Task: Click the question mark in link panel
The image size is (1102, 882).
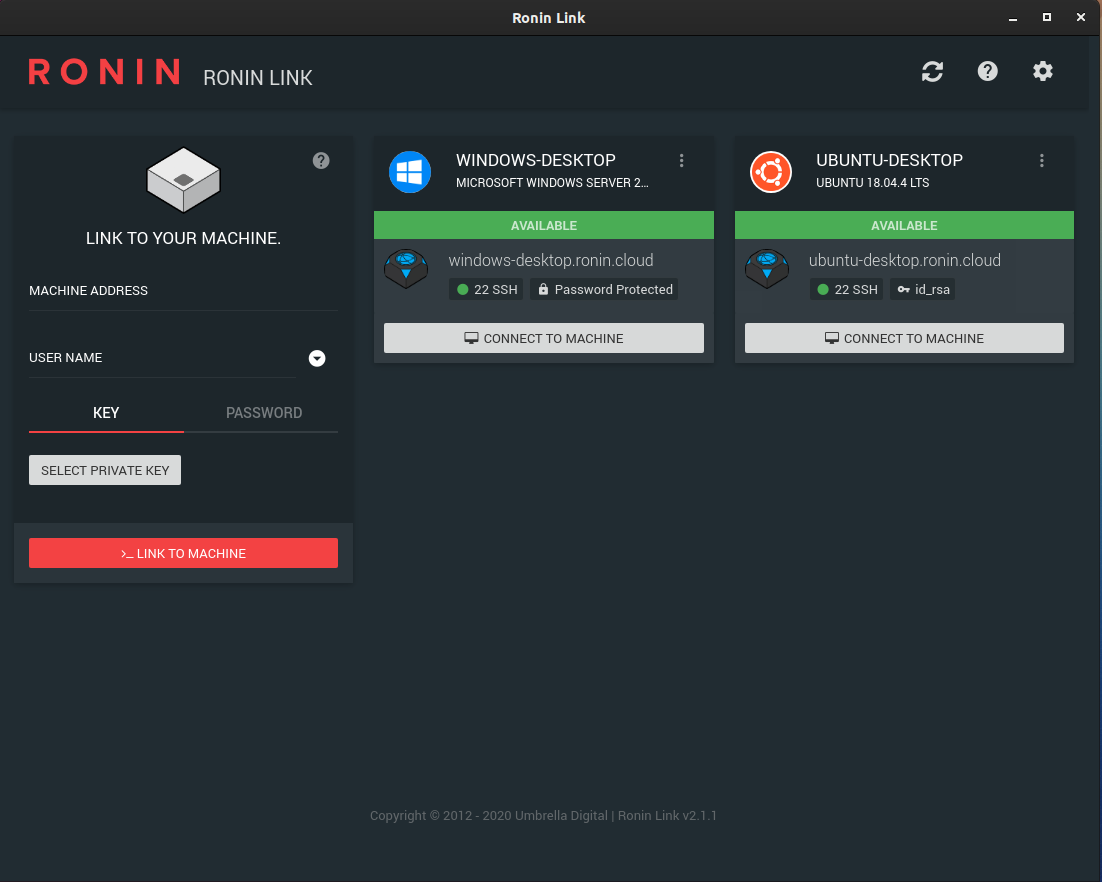Action: coord(320,161)
